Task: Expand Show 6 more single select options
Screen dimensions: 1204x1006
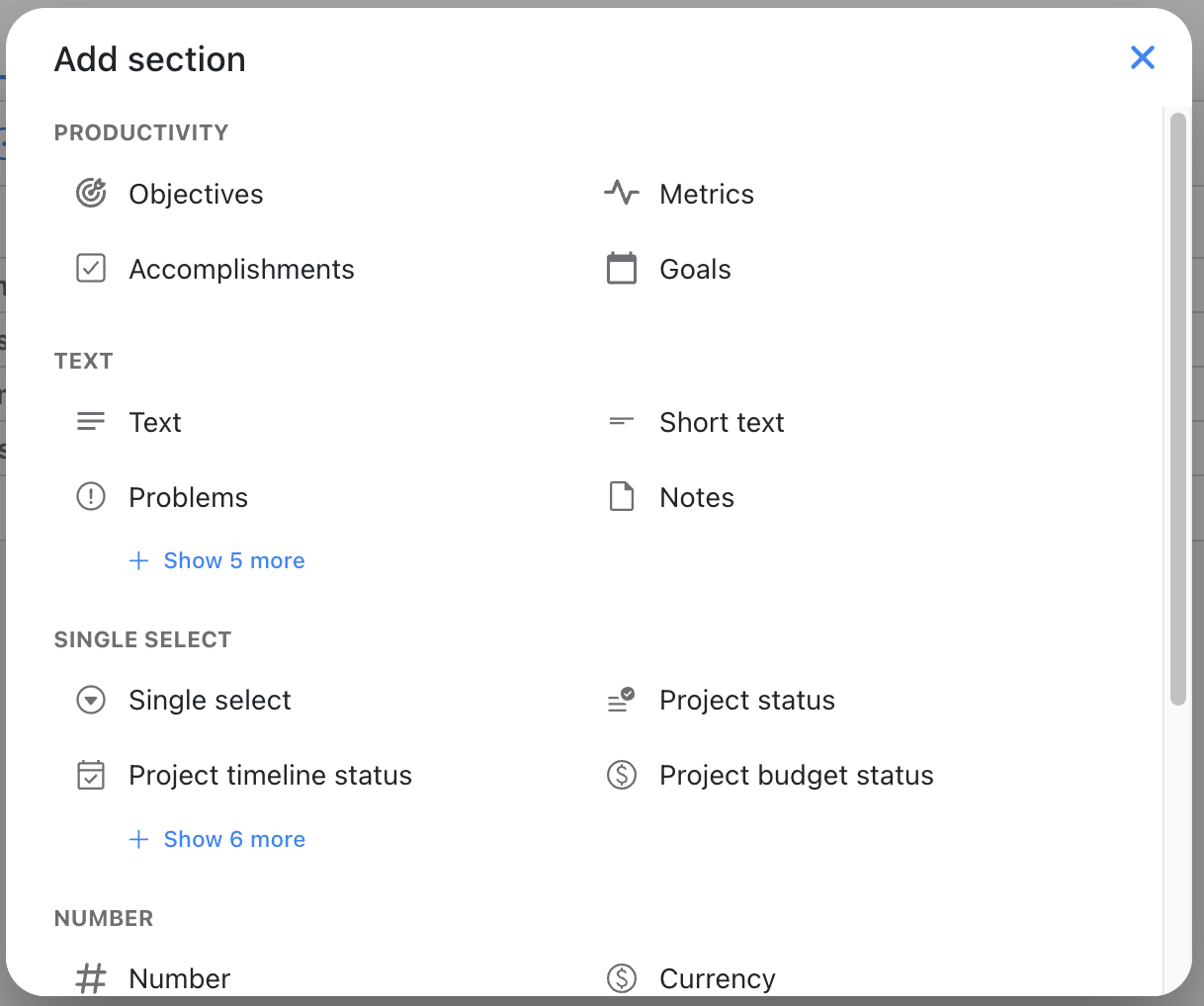Action: (217, 839)
